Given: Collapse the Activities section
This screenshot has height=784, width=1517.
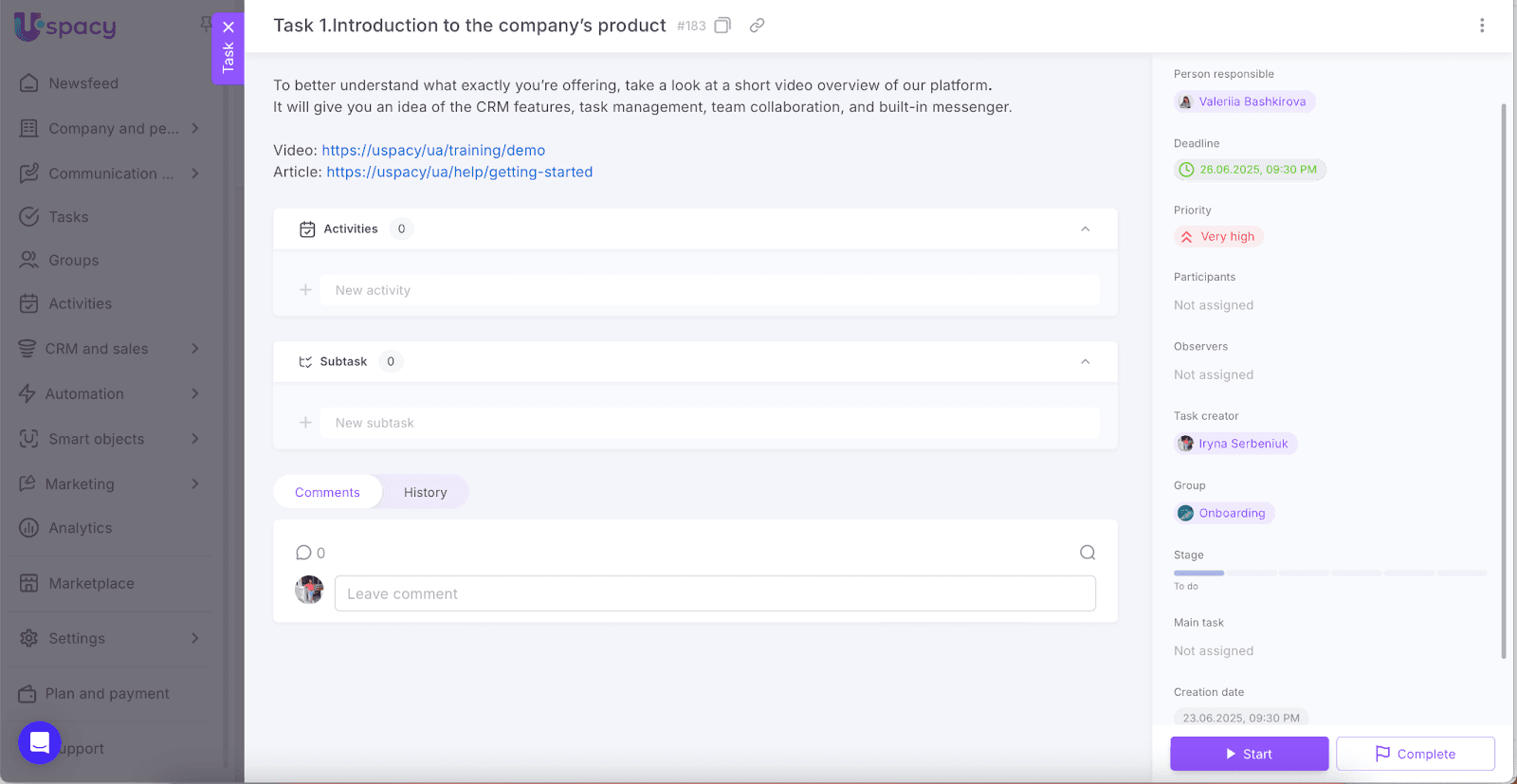Looking at the screenshot, I should [1086, 229].
